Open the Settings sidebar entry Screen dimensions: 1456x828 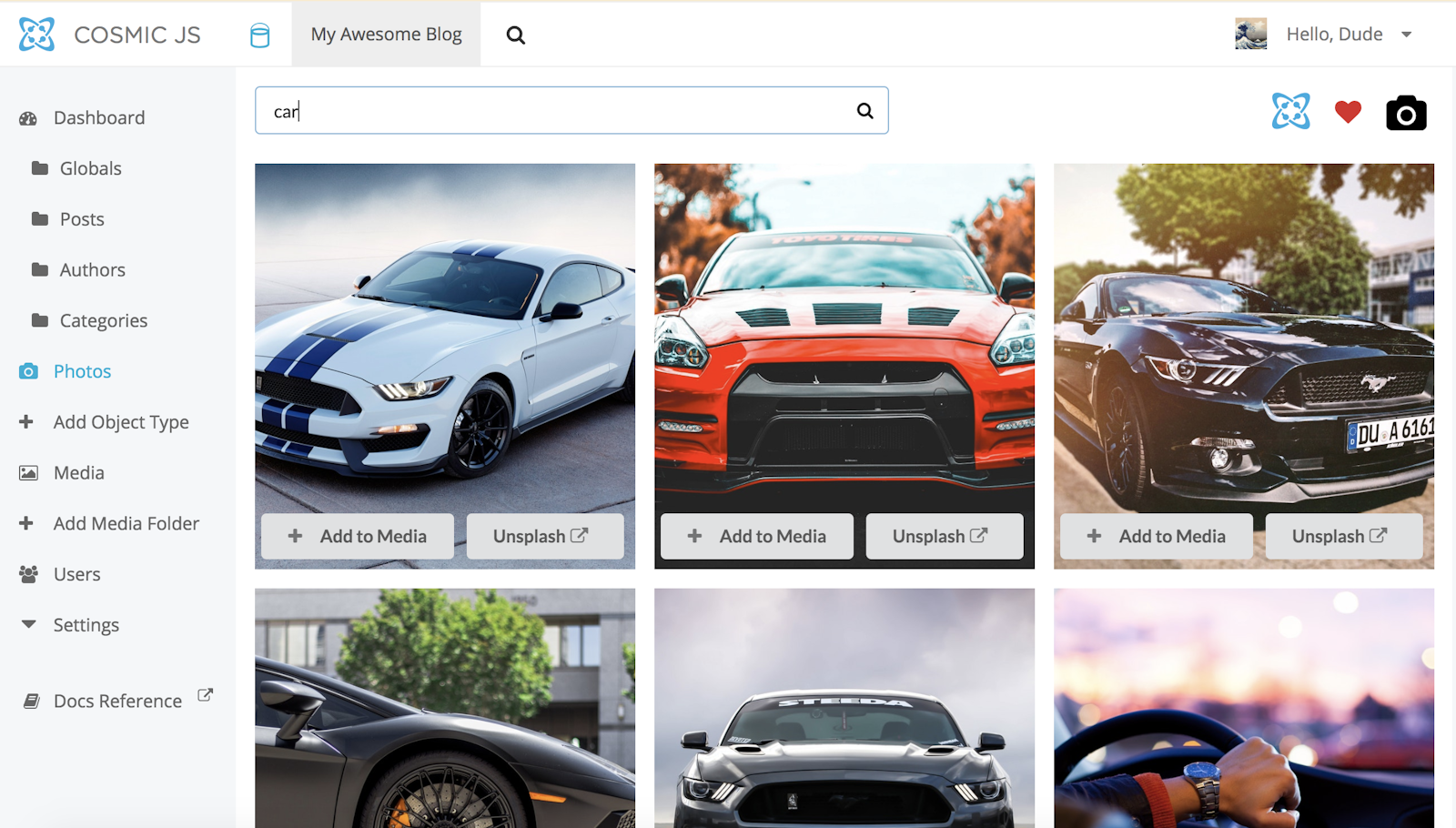tap(86, 625)
